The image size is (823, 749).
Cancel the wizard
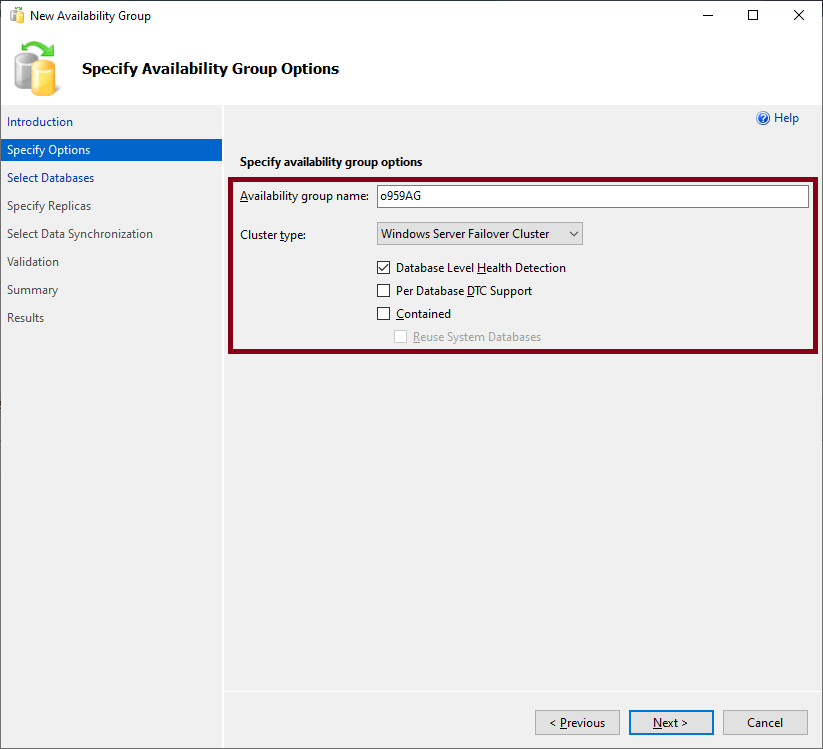pos(765,723)
